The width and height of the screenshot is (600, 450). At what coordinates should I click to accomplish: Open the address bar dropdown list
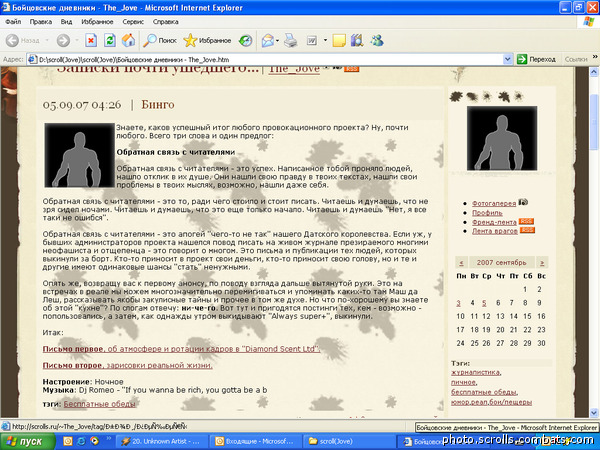point(507,59)
